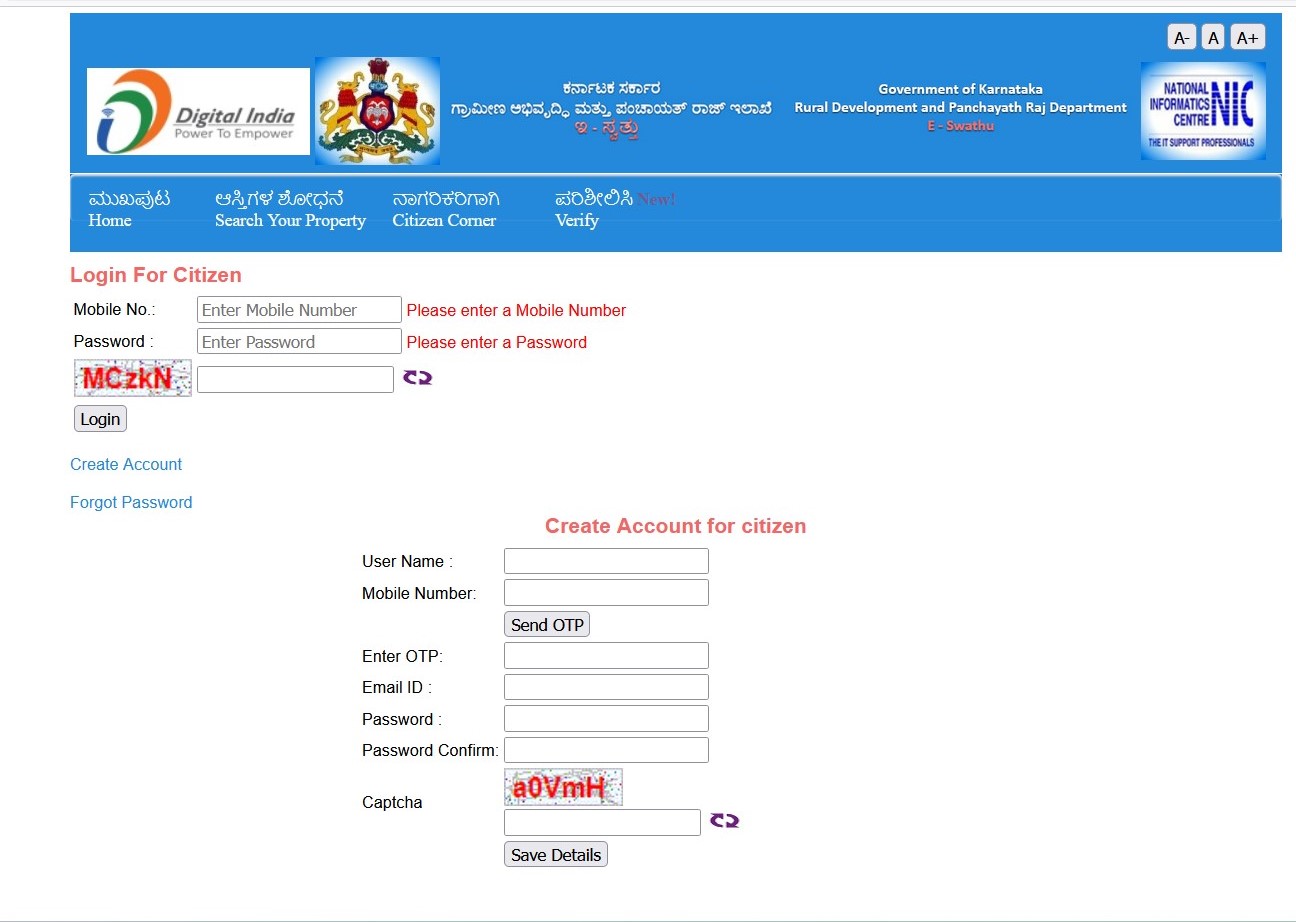Viewport: 1296px width, 922px height.
Task: Click the Login For Citizen heading
Action: tap(156, 275)
